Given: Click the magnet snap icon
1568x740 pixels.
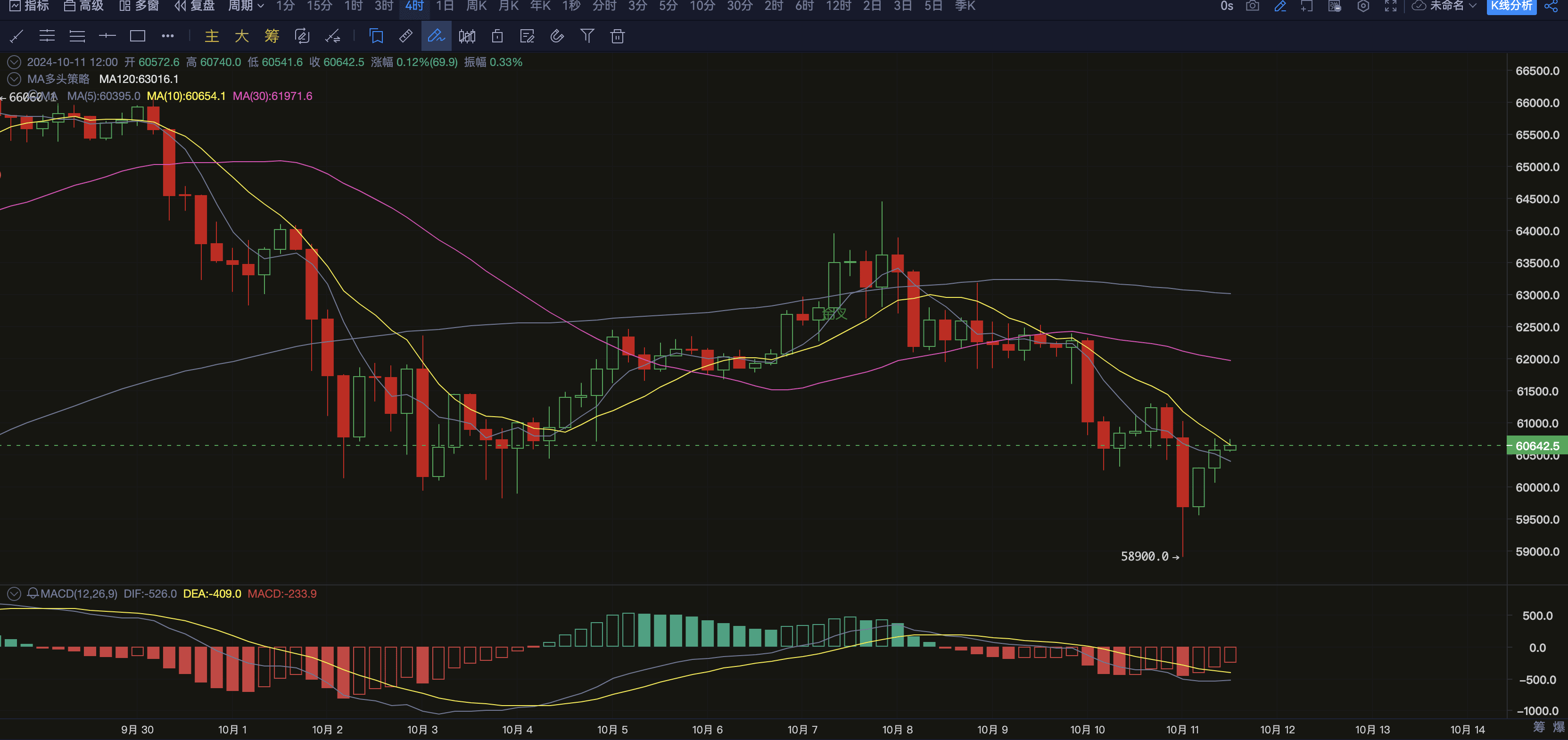Looking at the screenshot, I should [x=557, y=36].
